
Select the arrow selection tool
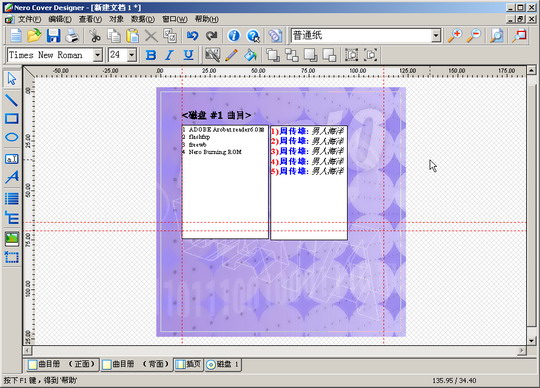12,79
